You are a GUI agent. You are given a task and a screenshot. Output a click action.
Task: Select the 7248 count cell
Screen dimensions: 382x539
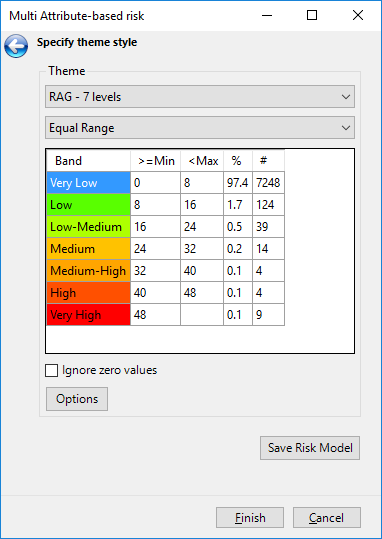[x=268, y=183]
